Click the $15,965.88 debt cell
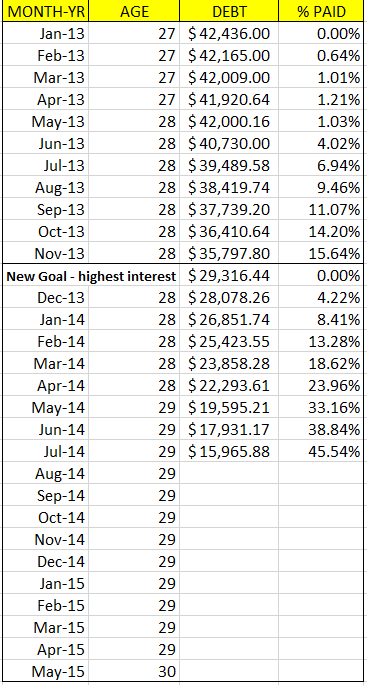 click(229, 451)
